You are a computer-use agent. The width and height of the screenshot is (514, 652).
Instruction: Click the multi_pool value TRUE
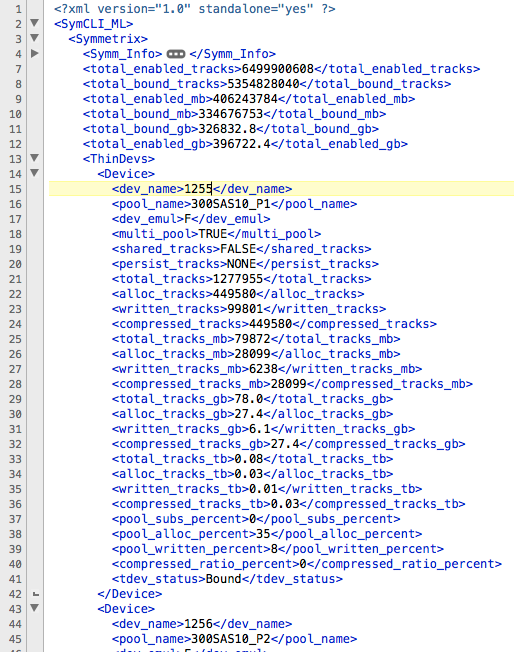point(213,234)
